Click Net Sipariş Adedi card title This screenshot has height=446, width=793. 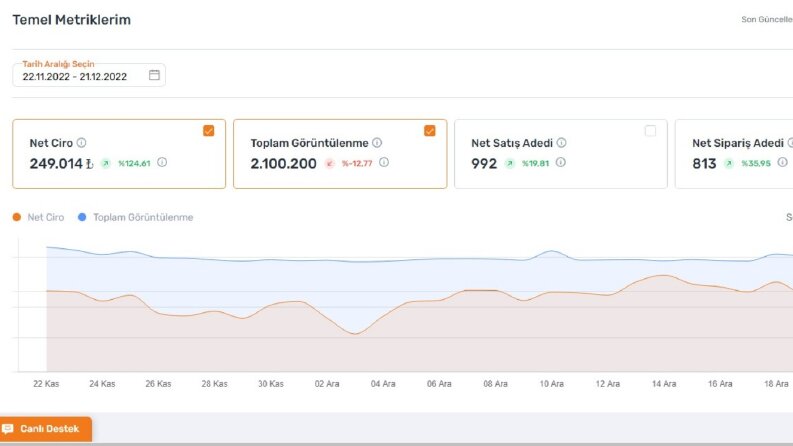738,143
